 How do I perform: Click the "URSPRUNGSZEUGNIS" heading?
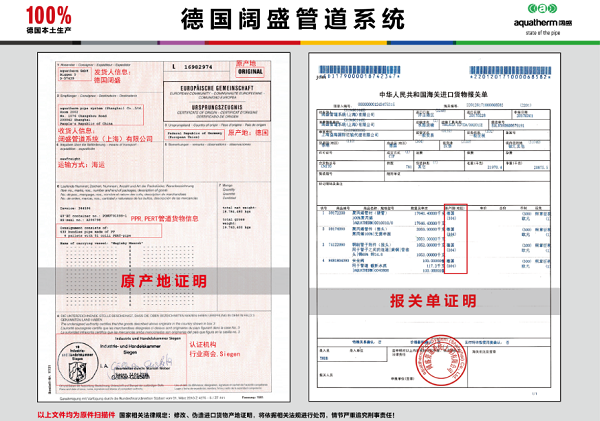[217, 107]
